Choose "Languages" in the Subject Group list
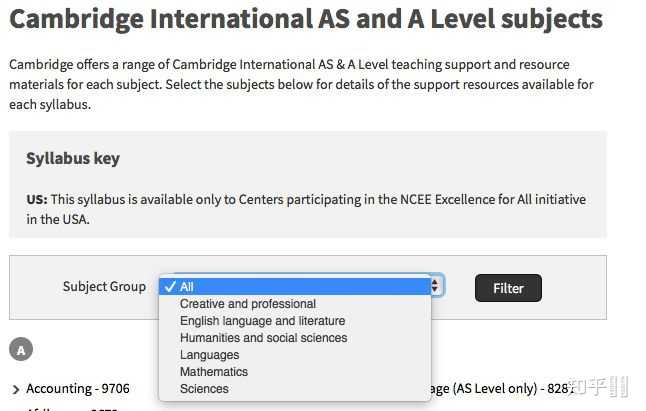Screen dimensions: 646x411 coord(209,355)
